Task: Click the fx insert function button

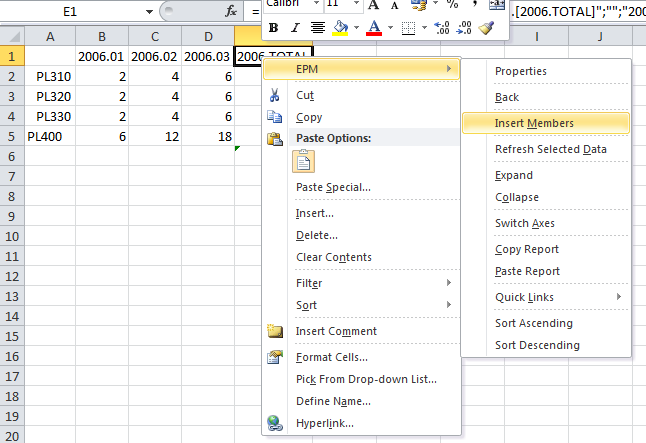Action: (231, 12)
